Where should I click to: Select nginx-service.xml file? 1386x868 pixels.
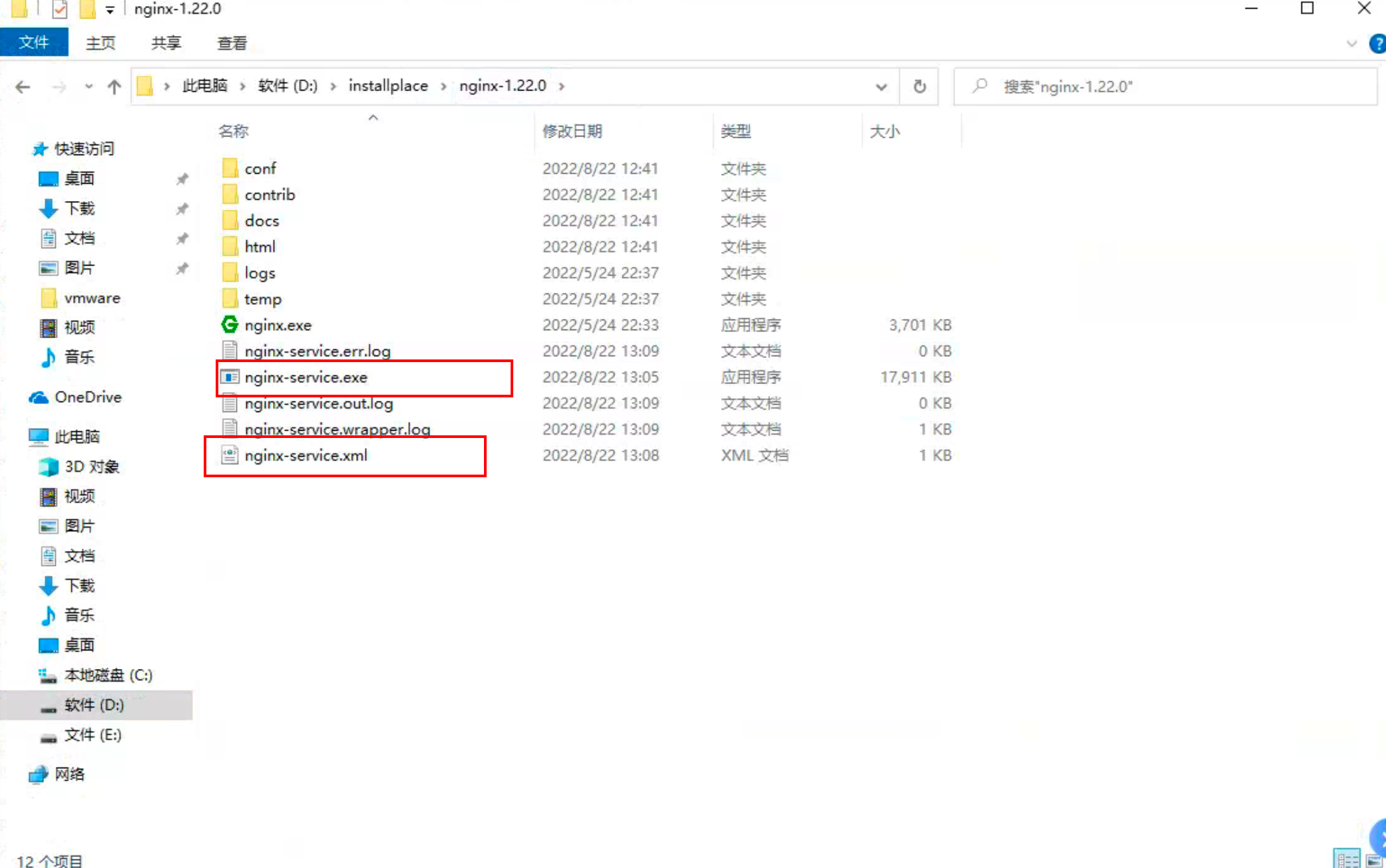pos(306,455)
